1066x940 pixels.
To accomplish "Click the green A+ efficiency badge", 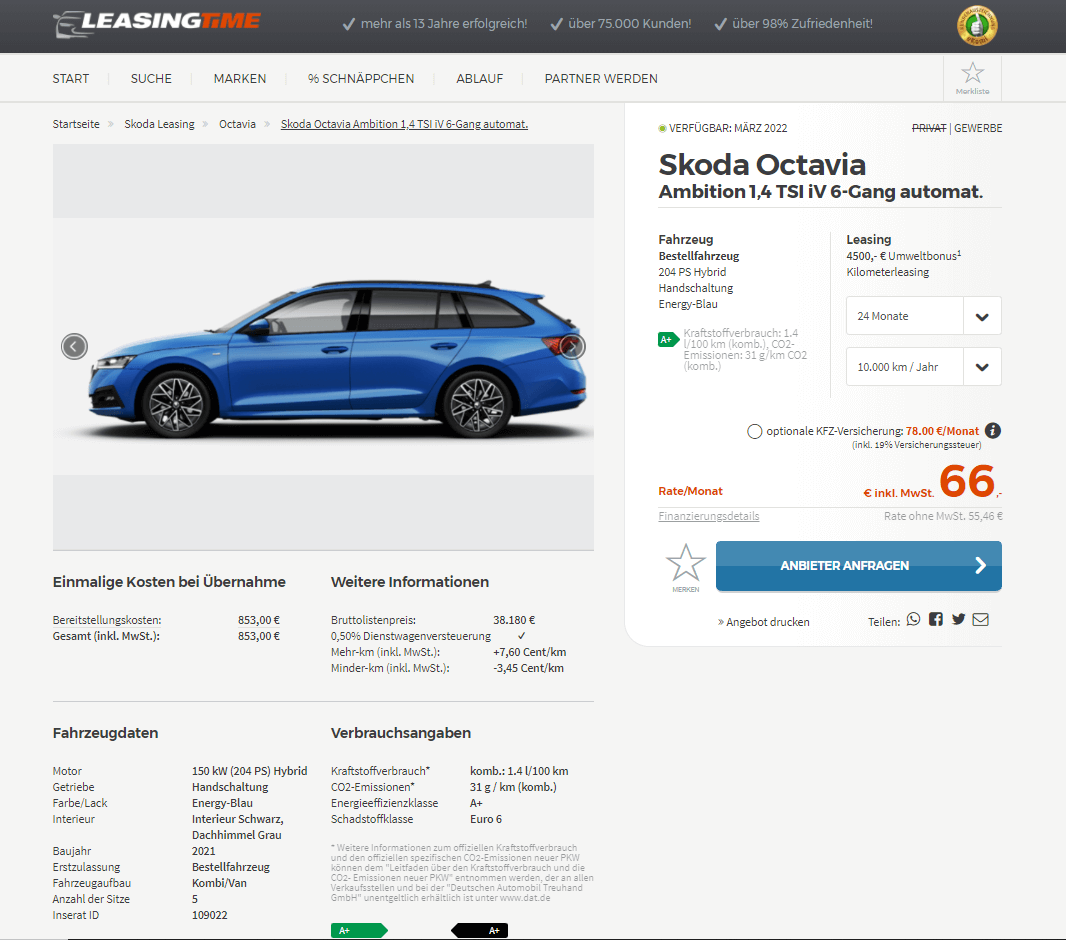I will [x=668, y=339].
